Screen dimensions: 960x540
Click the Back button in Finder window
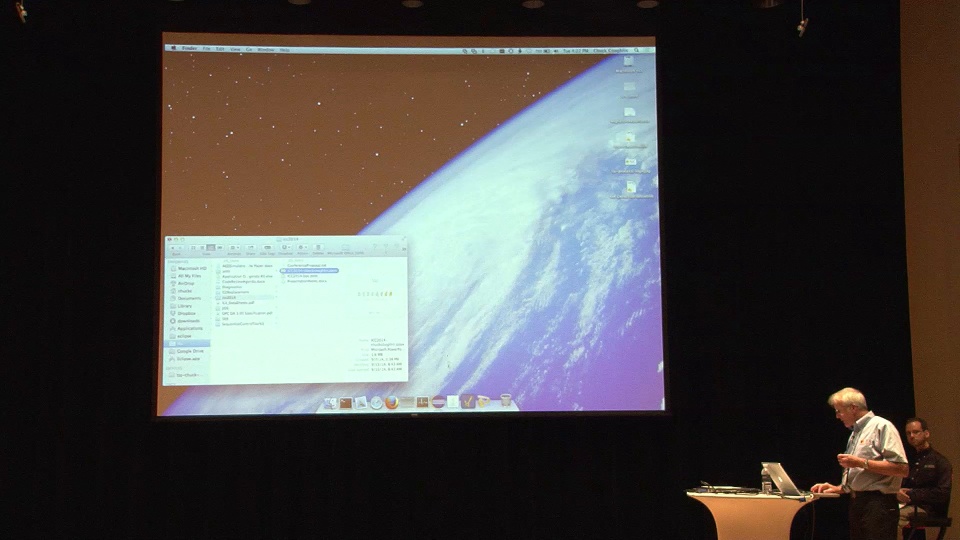pyautogui.click(x=173, y=248)
